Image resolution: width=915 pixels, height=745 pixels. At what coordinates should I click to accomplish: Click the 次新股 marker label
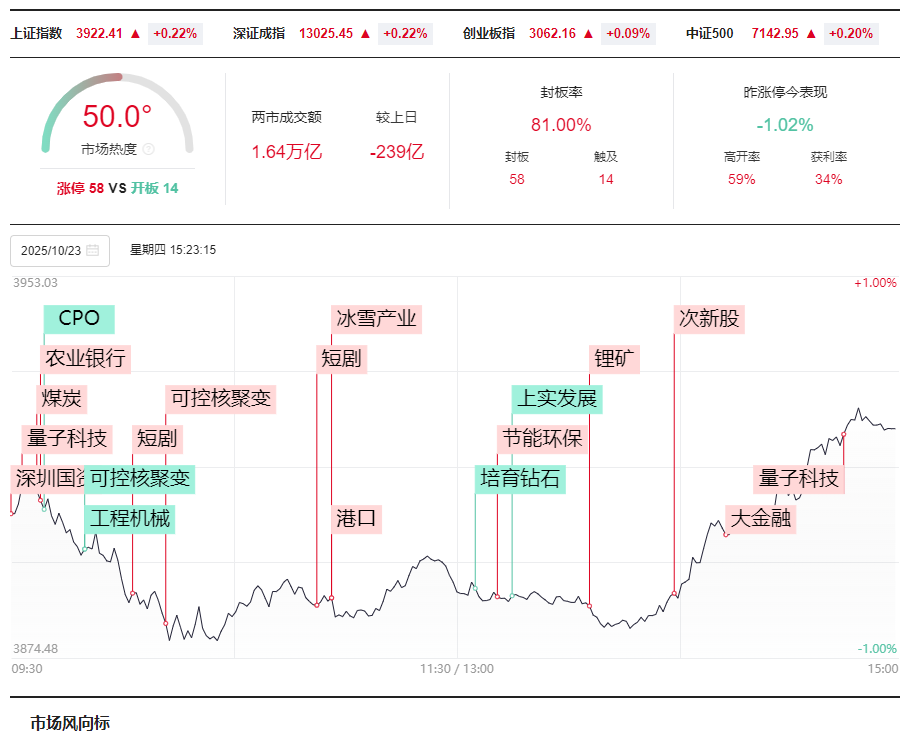click(710, 319)
